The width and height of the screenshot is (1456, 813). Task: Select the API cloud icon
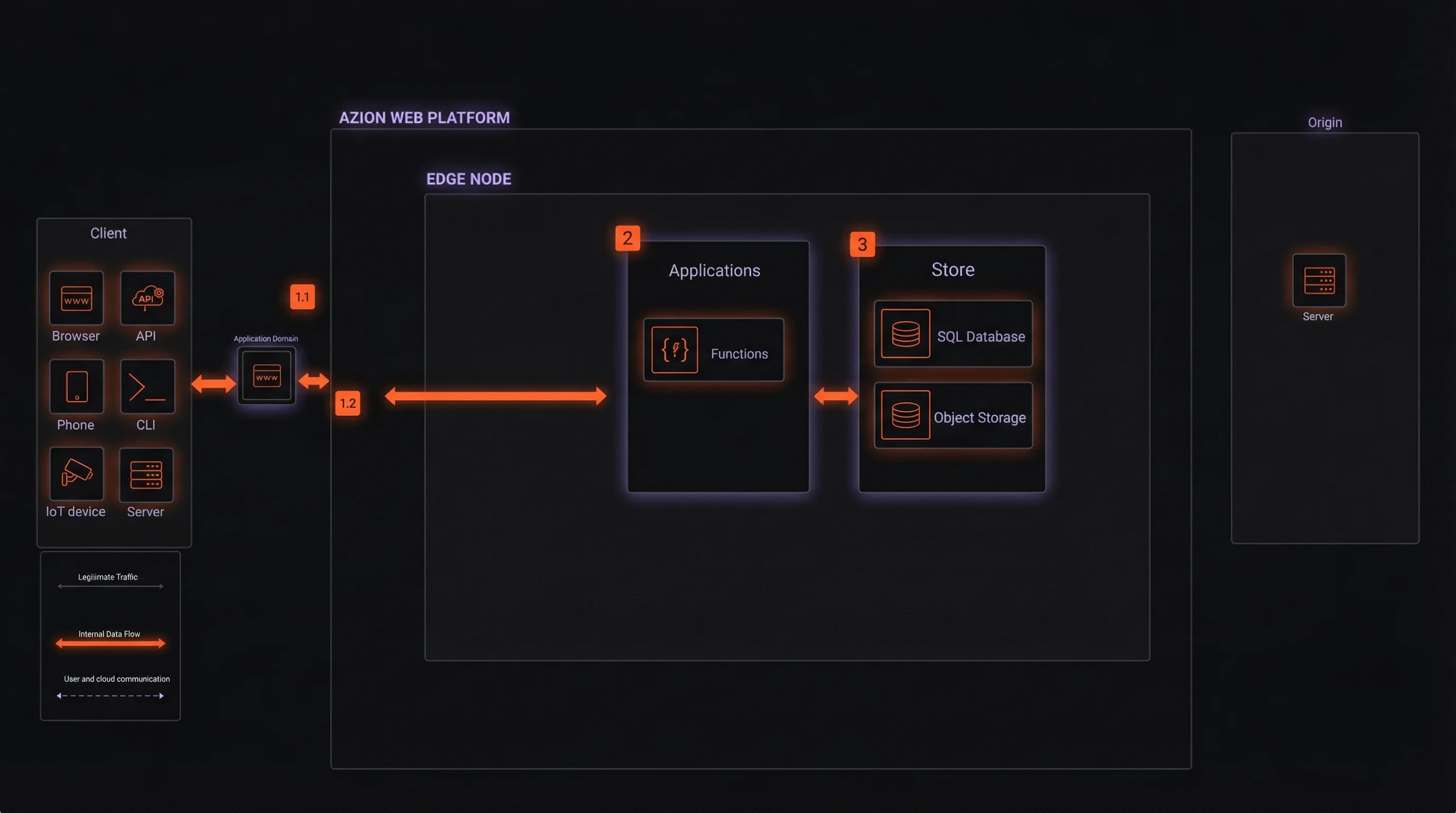pyautogui.click(x=148, y=298)
